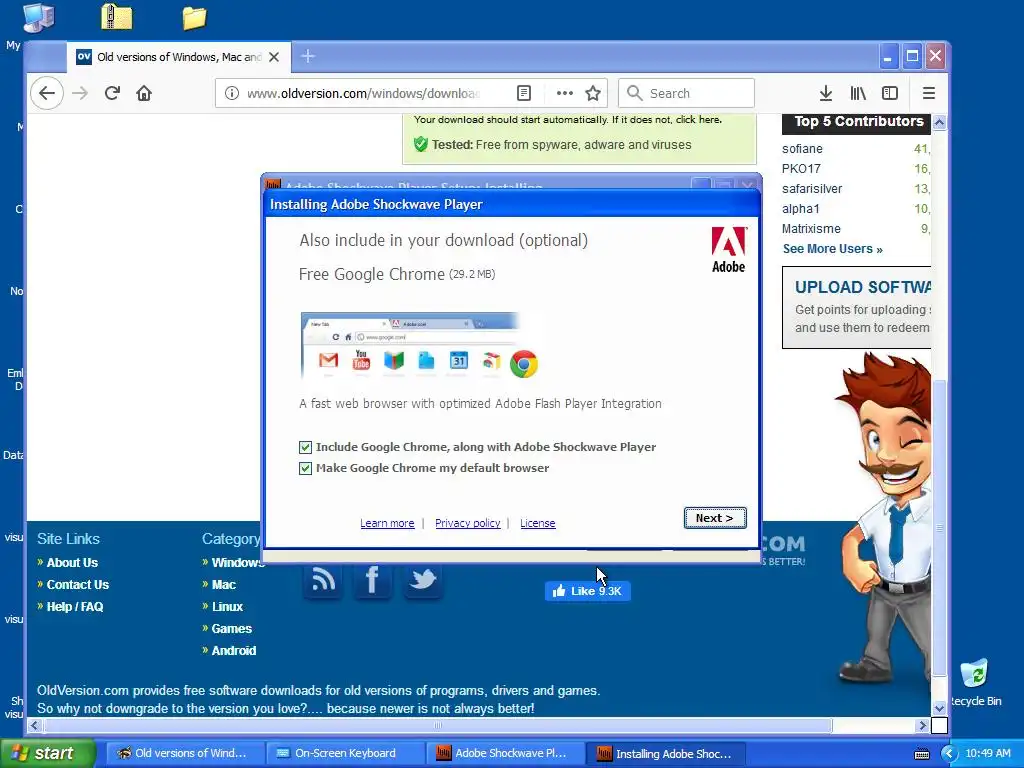Toggle reader view icon in address bar
This screenshot has width=1024, height=768.
click(x=524, y=93)
